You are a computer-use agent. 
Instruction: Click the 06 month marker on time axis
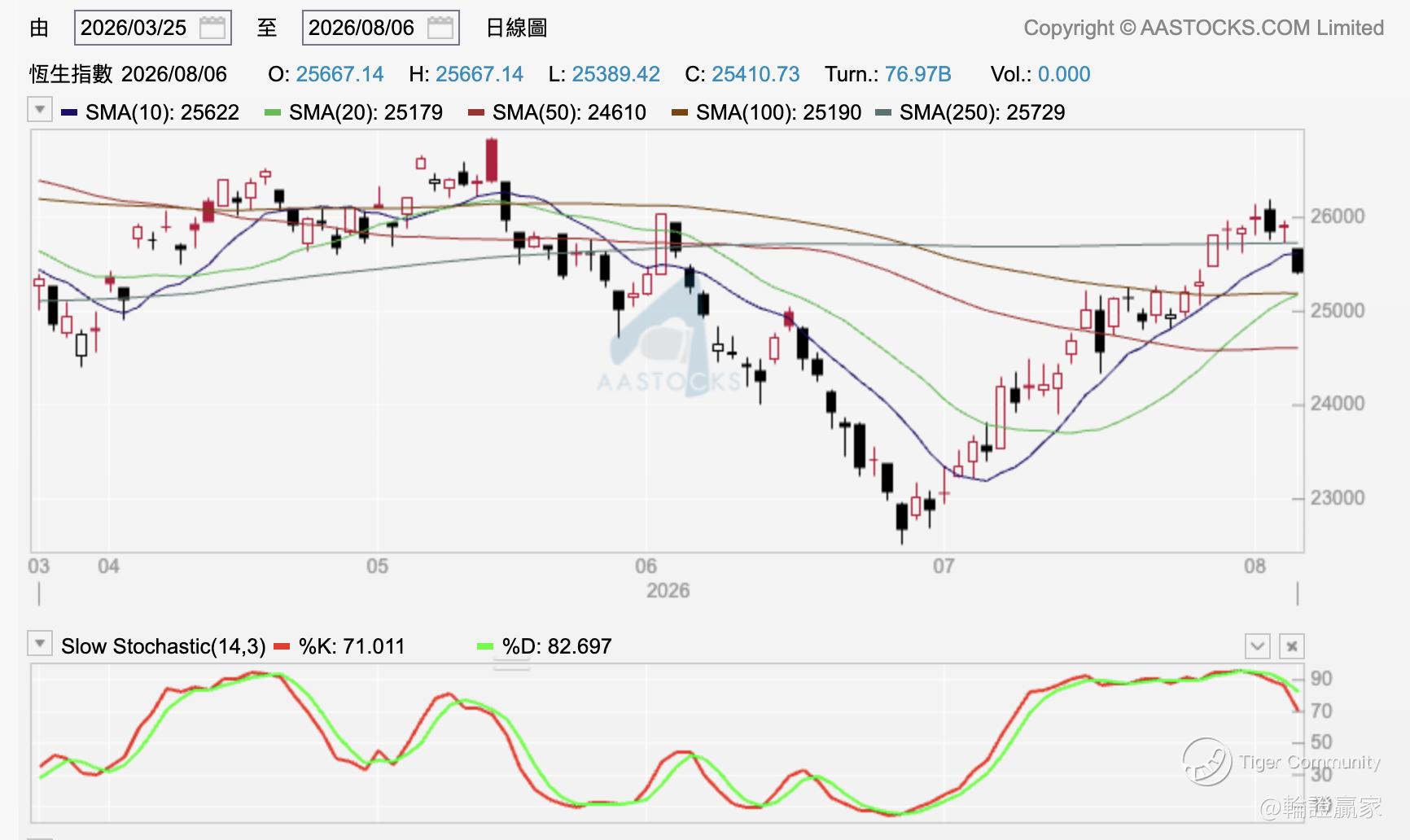[646, 566]
